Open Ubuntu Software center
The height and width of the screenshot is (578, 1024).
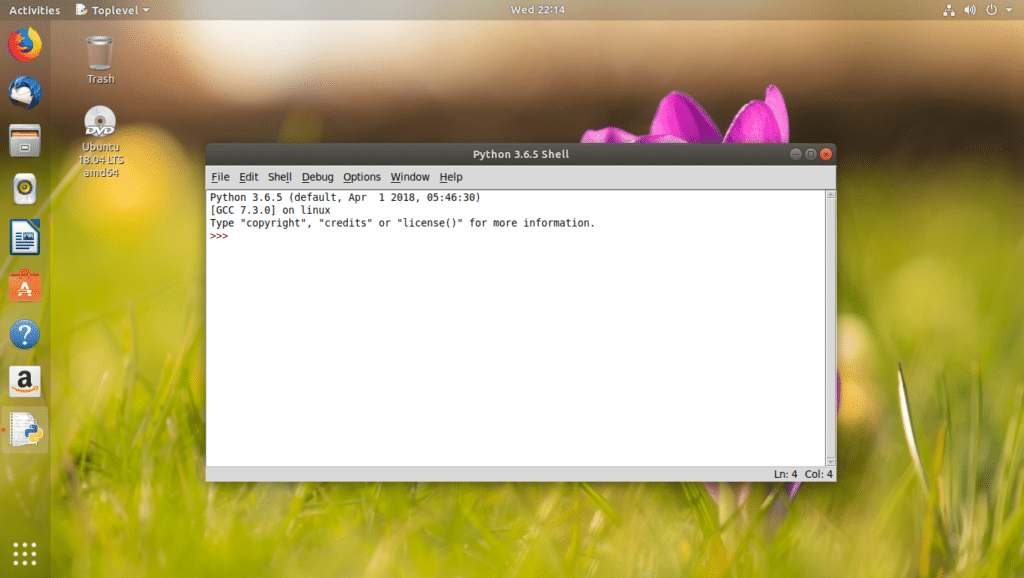click(24, 286)
